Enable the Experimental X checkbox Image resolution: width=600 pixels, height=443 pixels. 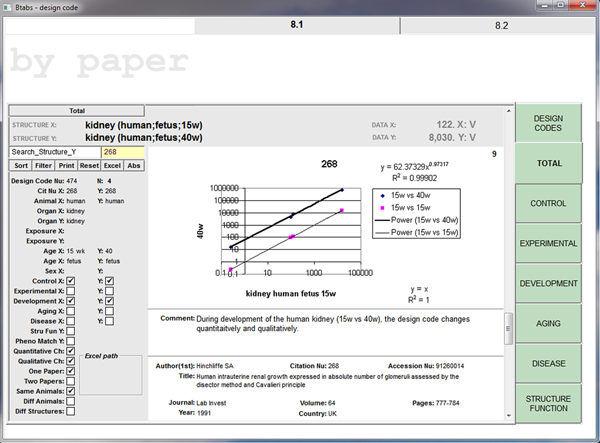70,291
